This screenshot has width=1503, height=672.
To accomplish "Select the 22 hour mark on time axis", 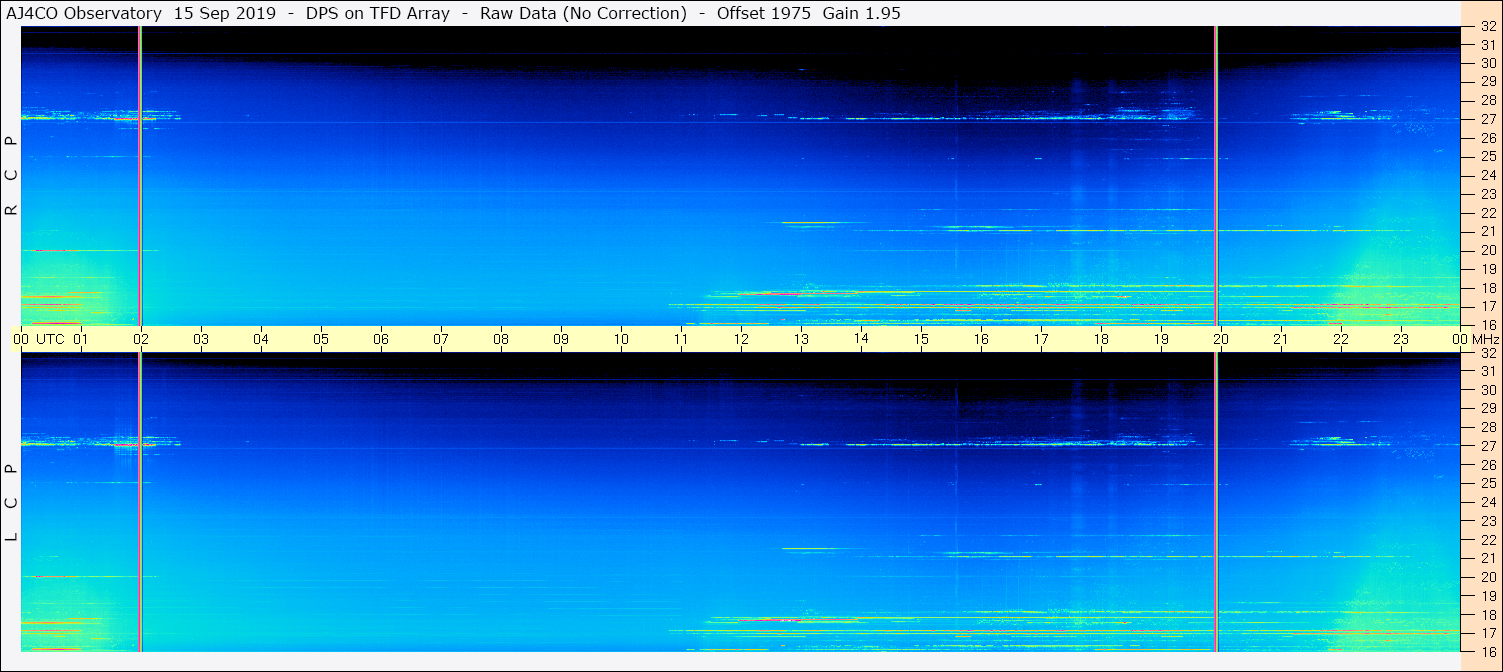I will pyautogui.click(x=1341, y=339).
